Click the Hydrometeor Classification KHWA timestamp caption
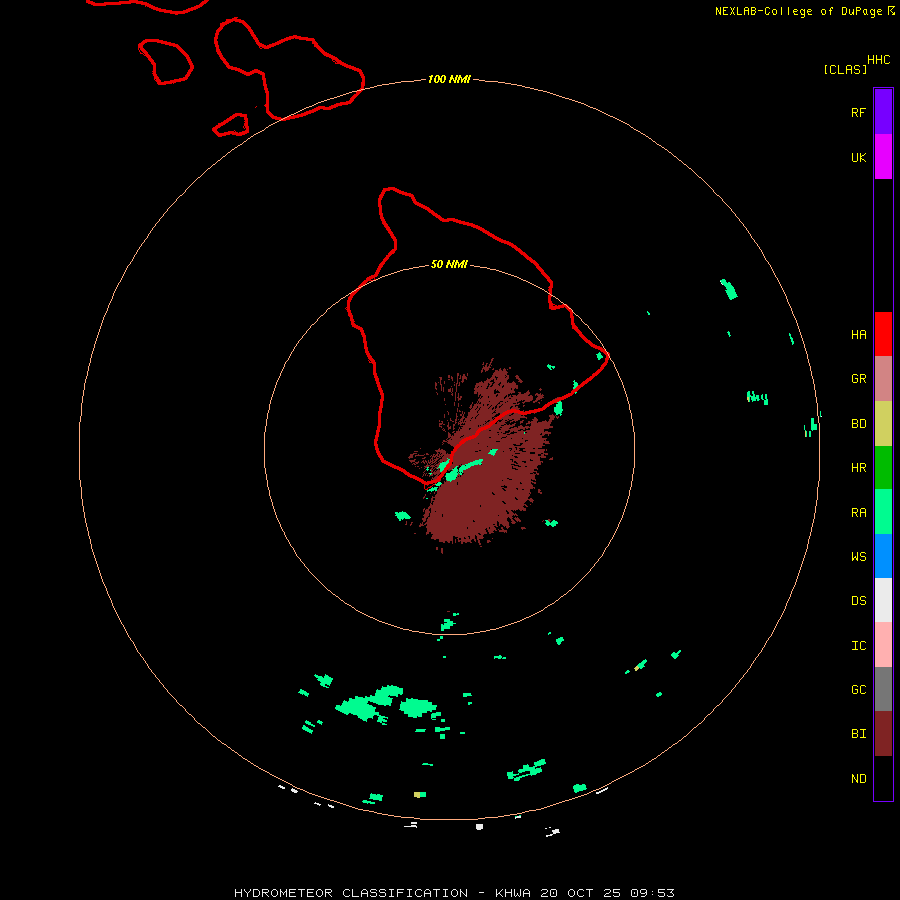This screenshot has width=900, height=900. point(454,893)
